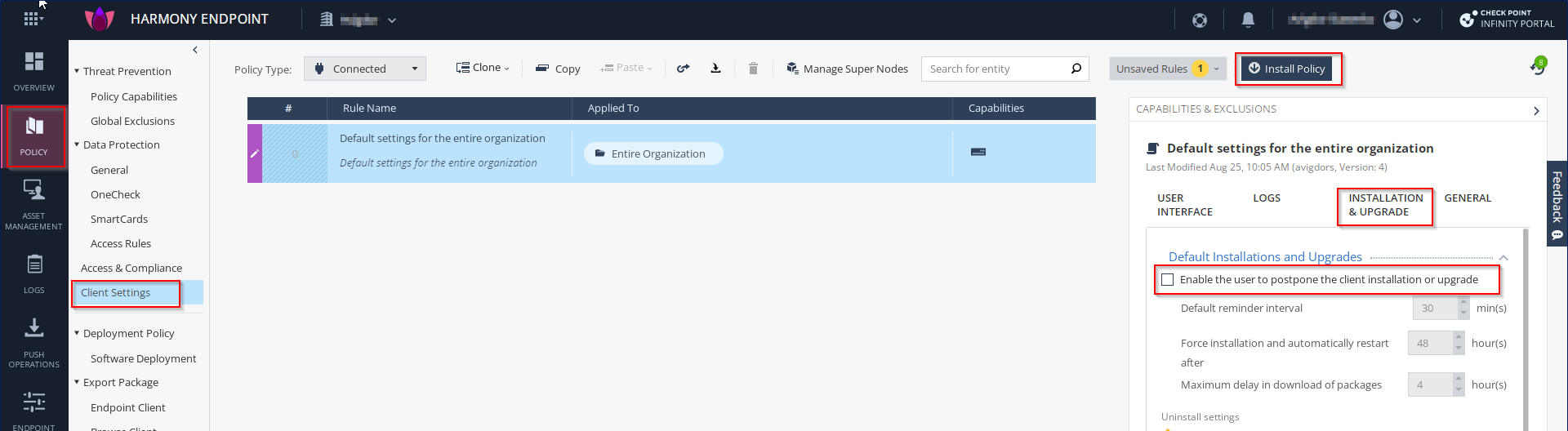1568x431 pixels.
Task: Open Asset Management in sidebar
Action: pos(33,203)
